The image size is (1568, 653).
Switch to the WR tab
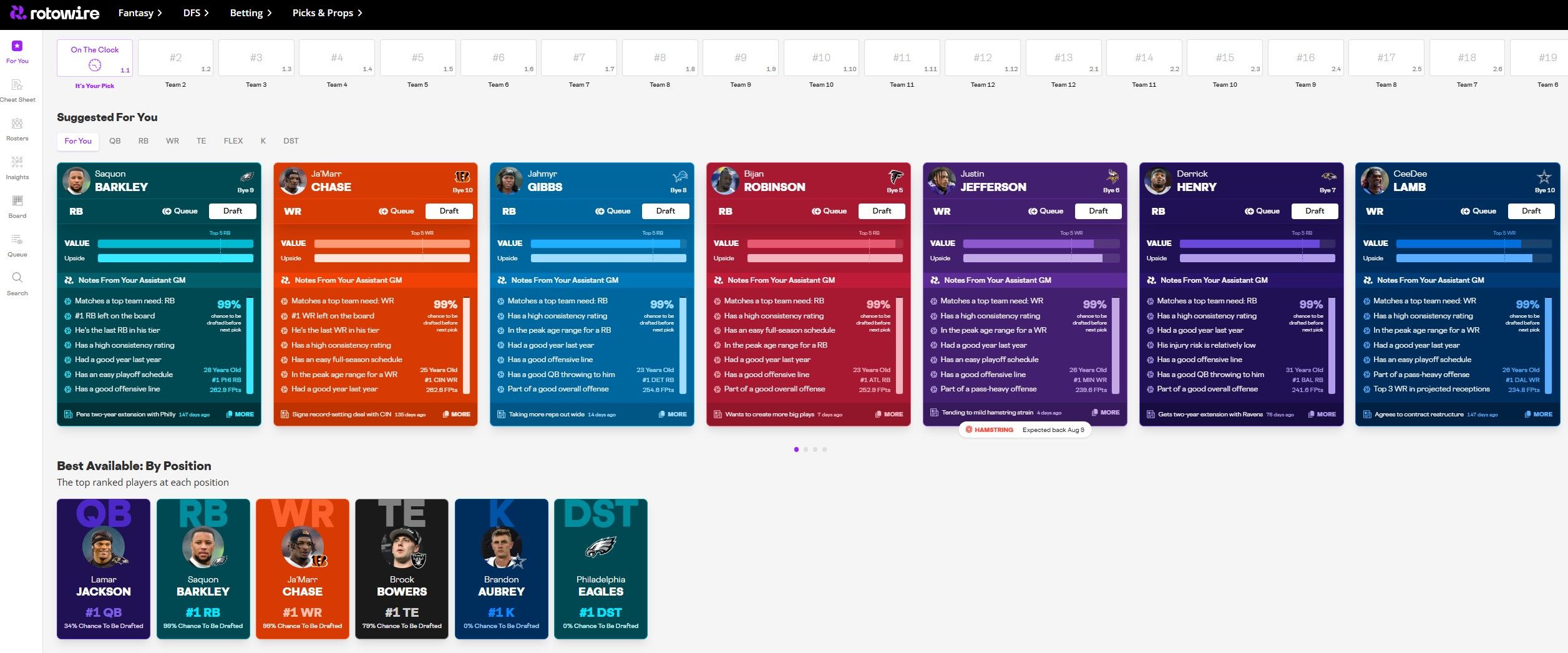[x=172, y=141]
